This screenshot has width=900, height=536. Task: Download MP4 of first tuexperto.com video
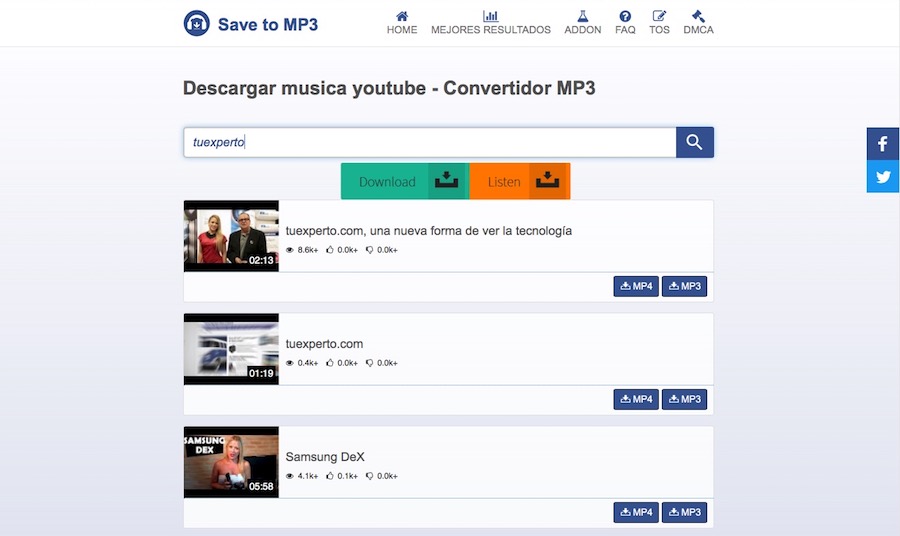click(x=636, y=287)
